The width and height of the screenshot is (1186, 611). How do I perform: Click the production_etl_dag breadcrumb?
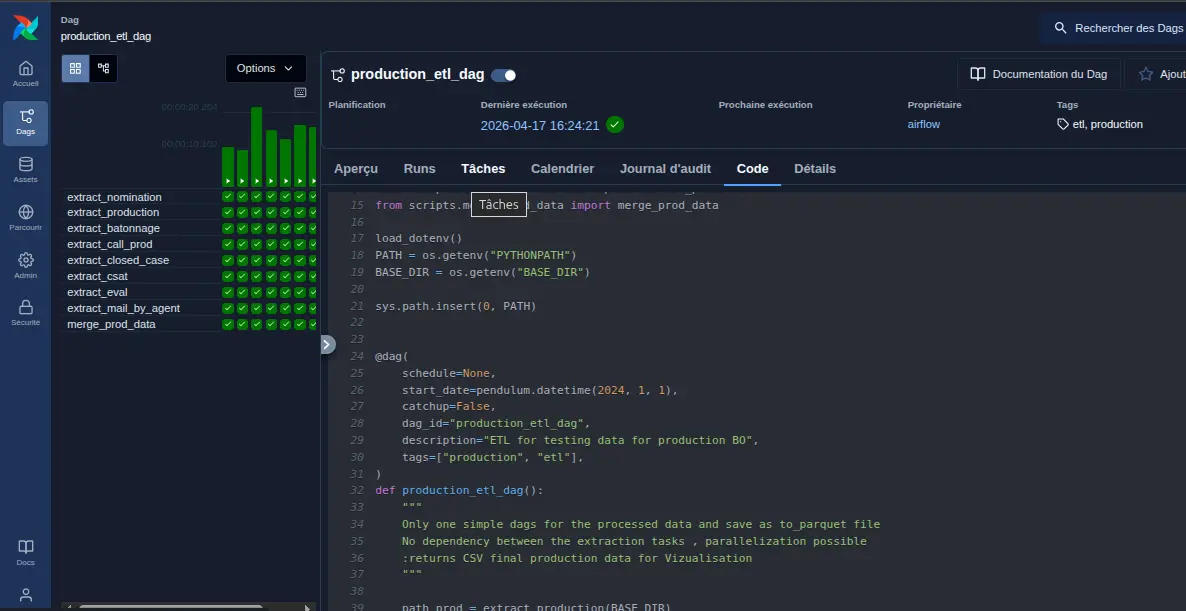click(x=106, y=36)
